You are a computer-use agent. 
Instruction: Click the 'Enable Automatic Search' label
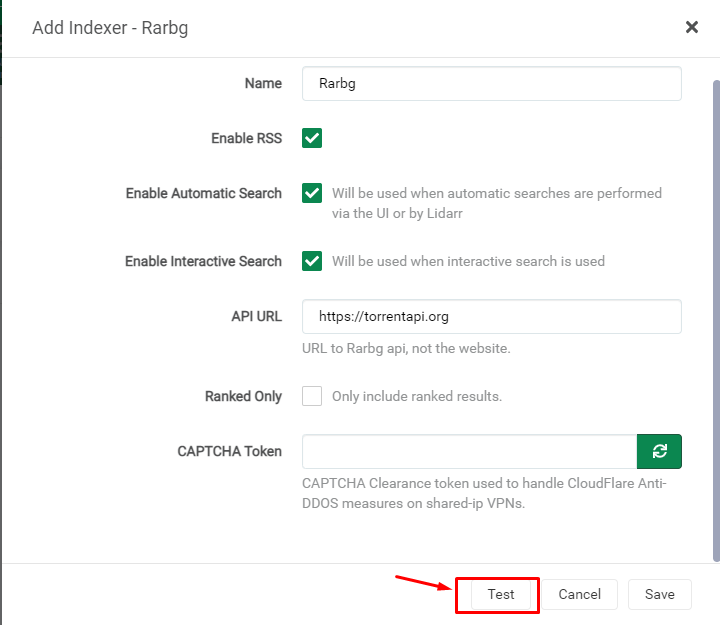point(203,193)
